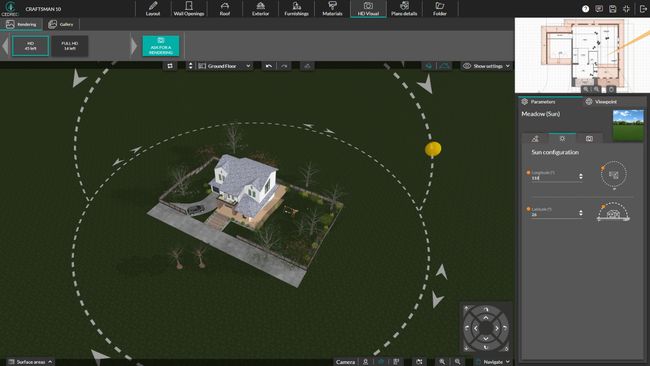Open the Layout step

pyautogui.click(x=153, y=9)
